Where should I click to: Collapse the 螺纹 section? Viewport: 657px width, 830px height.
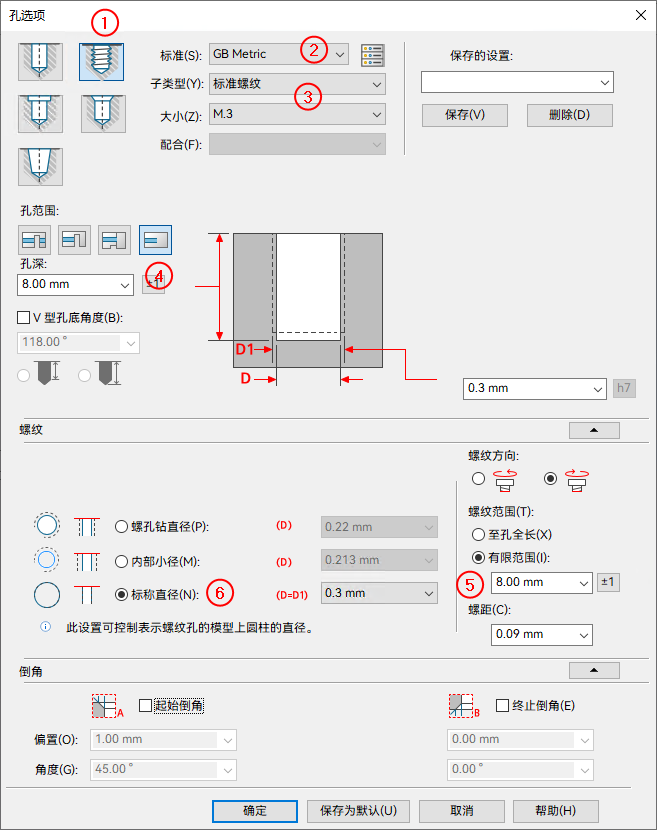point(594,430)
